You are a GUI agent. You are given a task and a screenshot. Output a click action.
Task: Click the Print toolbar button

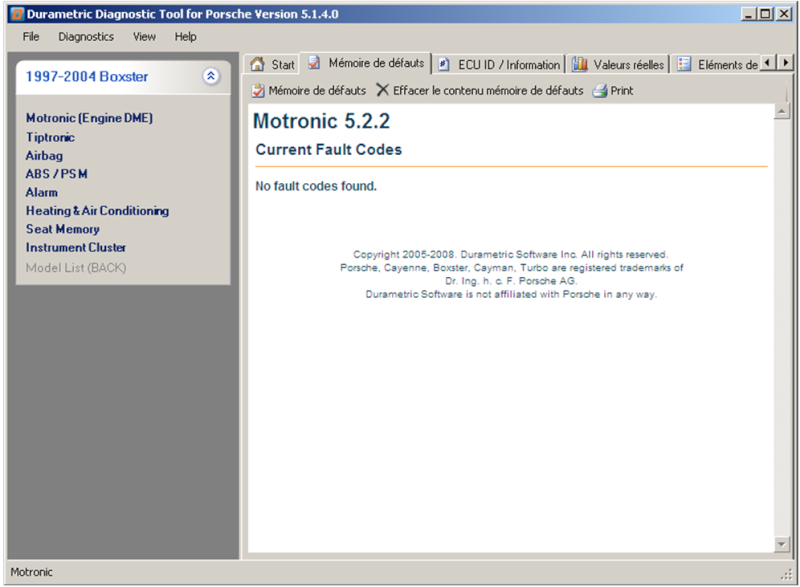(x=613, y=91)
